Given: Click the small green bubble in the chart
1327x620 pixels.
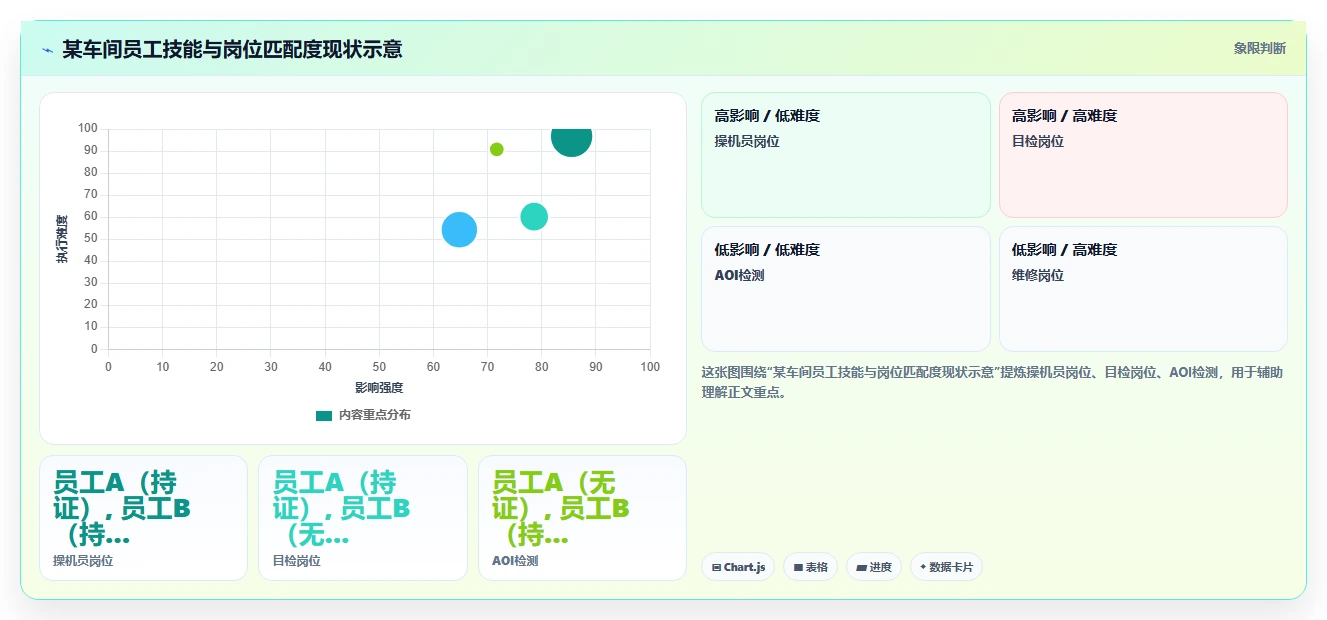Looking at the screenshot, I should (497, 149).
